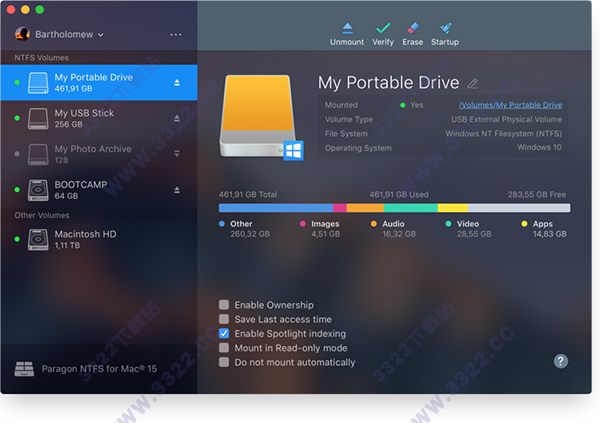Click NTFS Volumes section header

click(x=42, y=58)
